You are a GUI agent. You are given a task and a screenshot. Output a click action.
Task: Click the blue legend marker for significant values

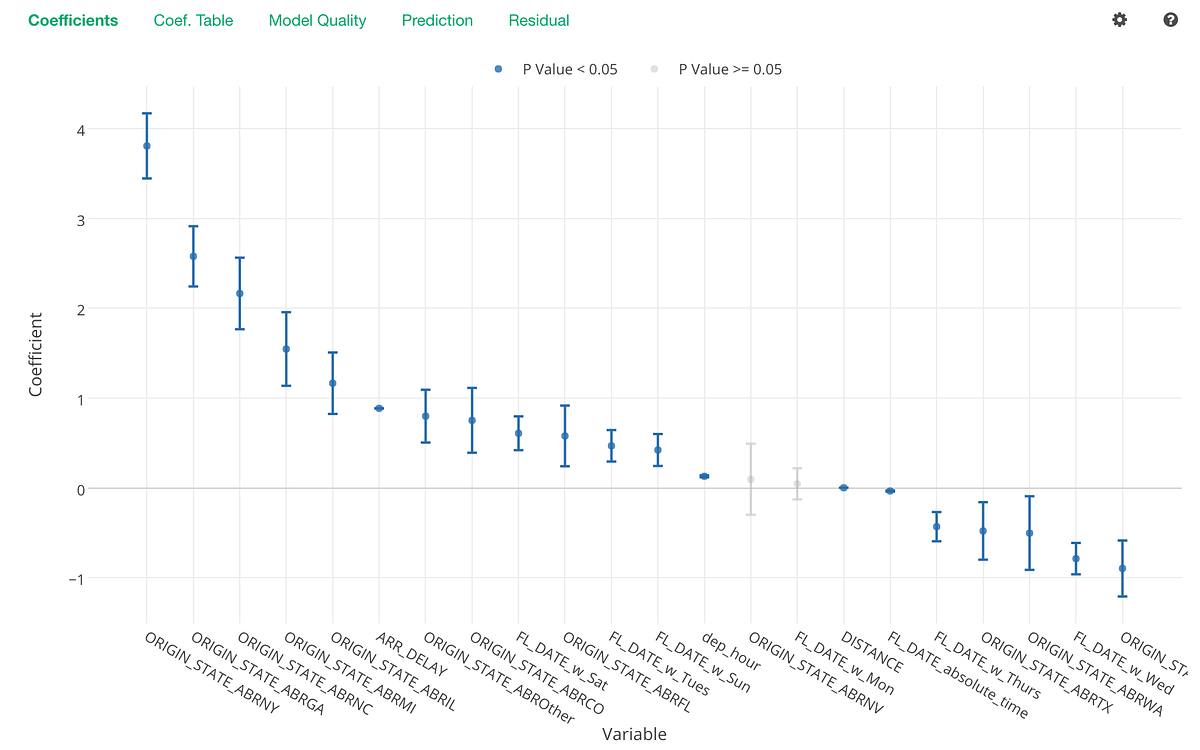tap(497, 69)
